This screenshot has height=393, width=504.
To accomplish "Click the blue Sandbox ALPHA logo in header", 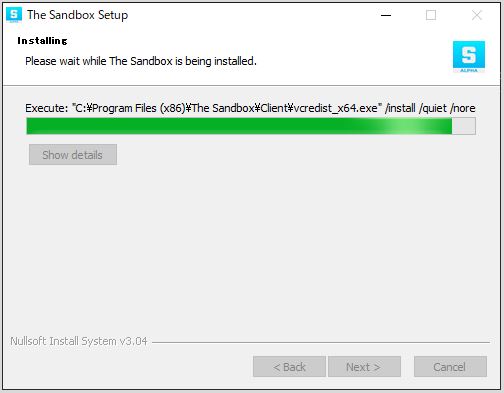I will (x=469, y=56).
